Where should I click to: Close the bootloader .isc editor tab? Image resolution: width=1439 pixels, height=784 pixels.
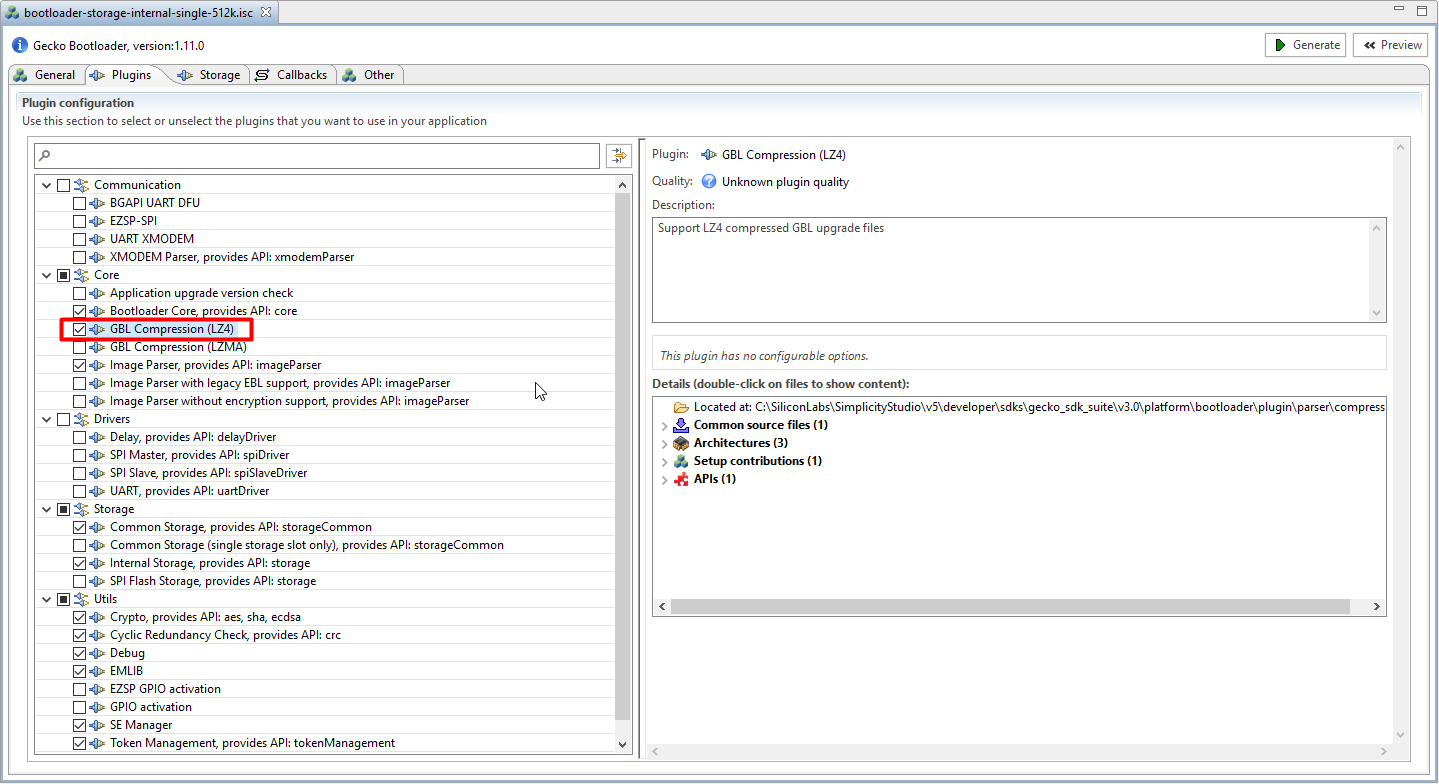[x=267, y=14]
